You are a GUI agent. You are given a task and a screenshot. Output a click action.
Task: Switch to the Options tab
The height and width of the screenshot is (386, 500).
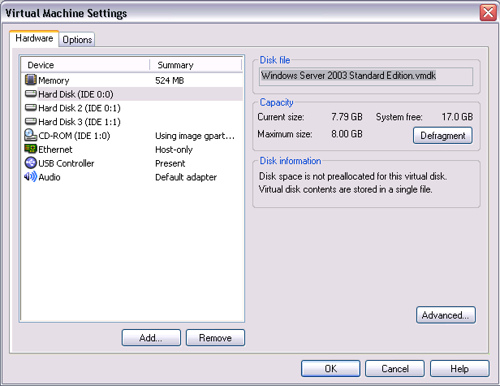[77, 40]
